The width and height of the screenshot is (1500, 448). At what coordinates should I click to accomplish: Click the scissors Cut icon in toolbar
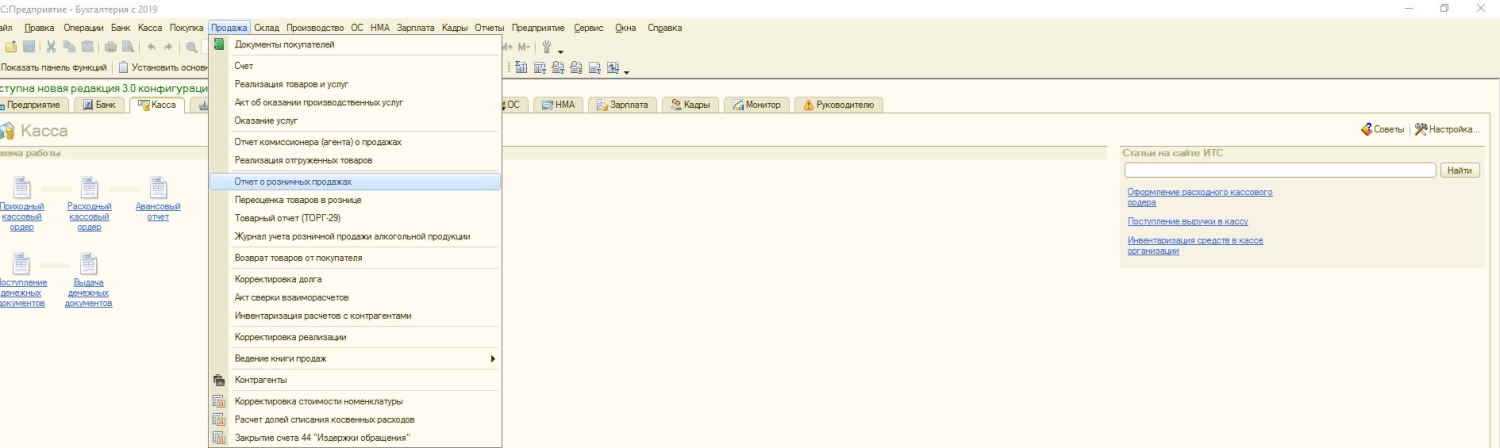pos(52,48)
